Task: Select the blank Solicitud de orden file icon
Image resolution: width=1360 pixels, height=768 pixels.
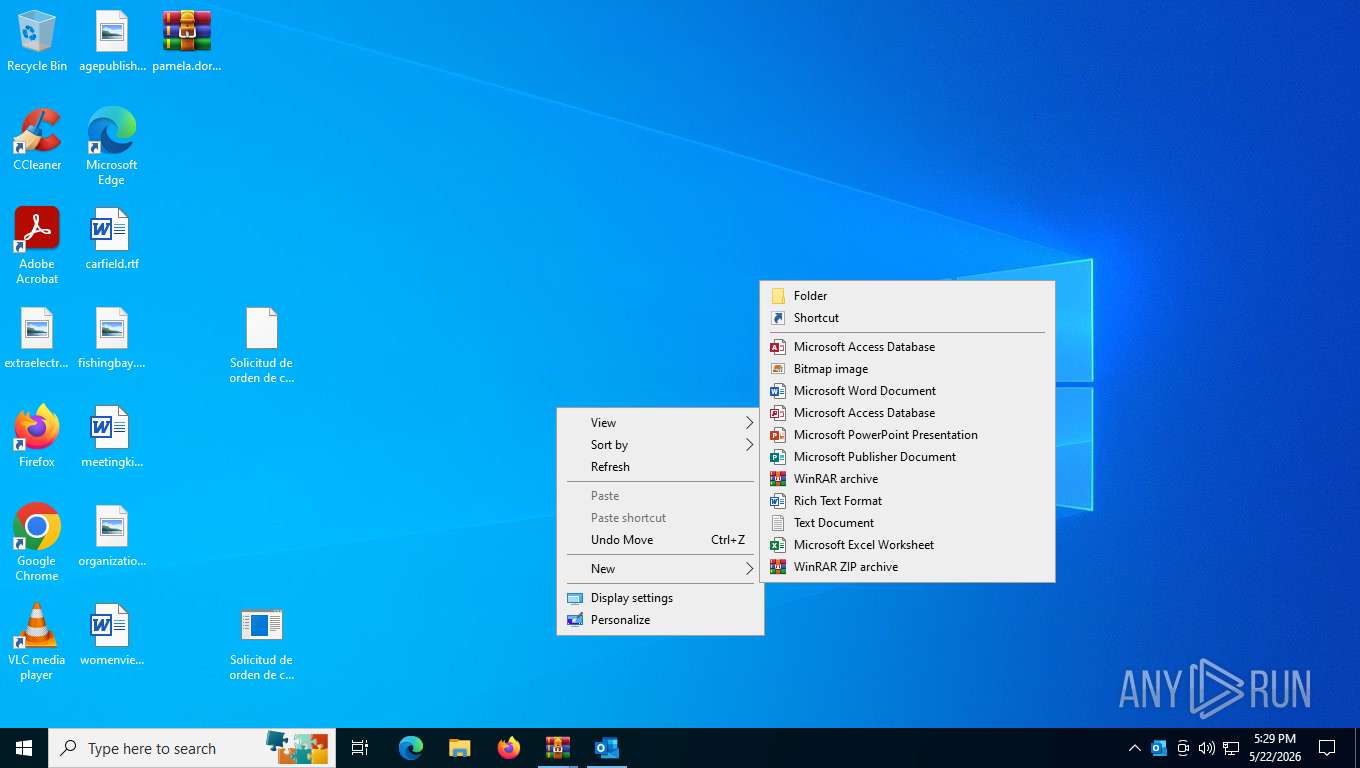Action: coord(262,345)
